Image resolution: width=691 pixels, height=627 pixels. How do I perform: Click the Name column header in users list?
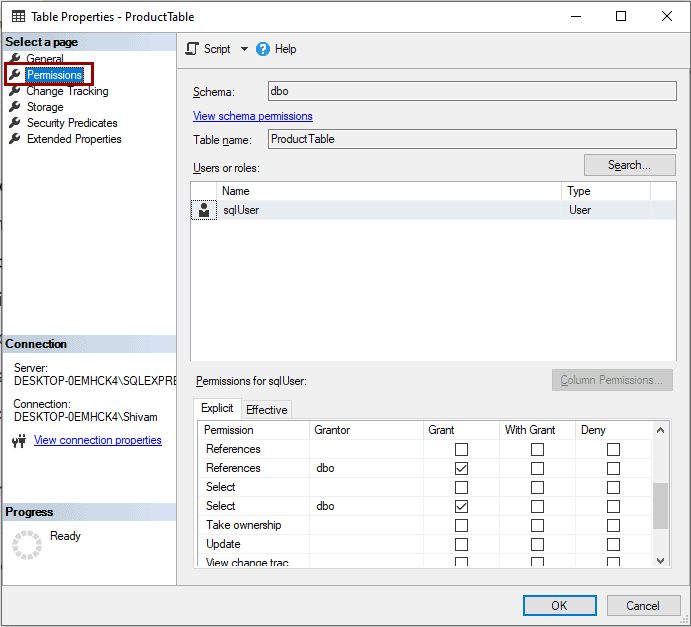tap(389, 191)
